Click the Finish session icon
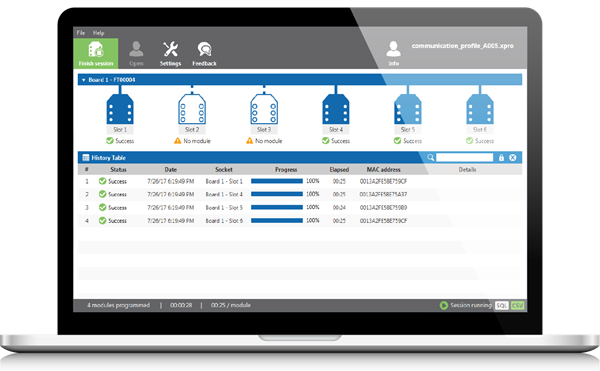Screen dimensions: 600x371 click(x=96, y=50)
